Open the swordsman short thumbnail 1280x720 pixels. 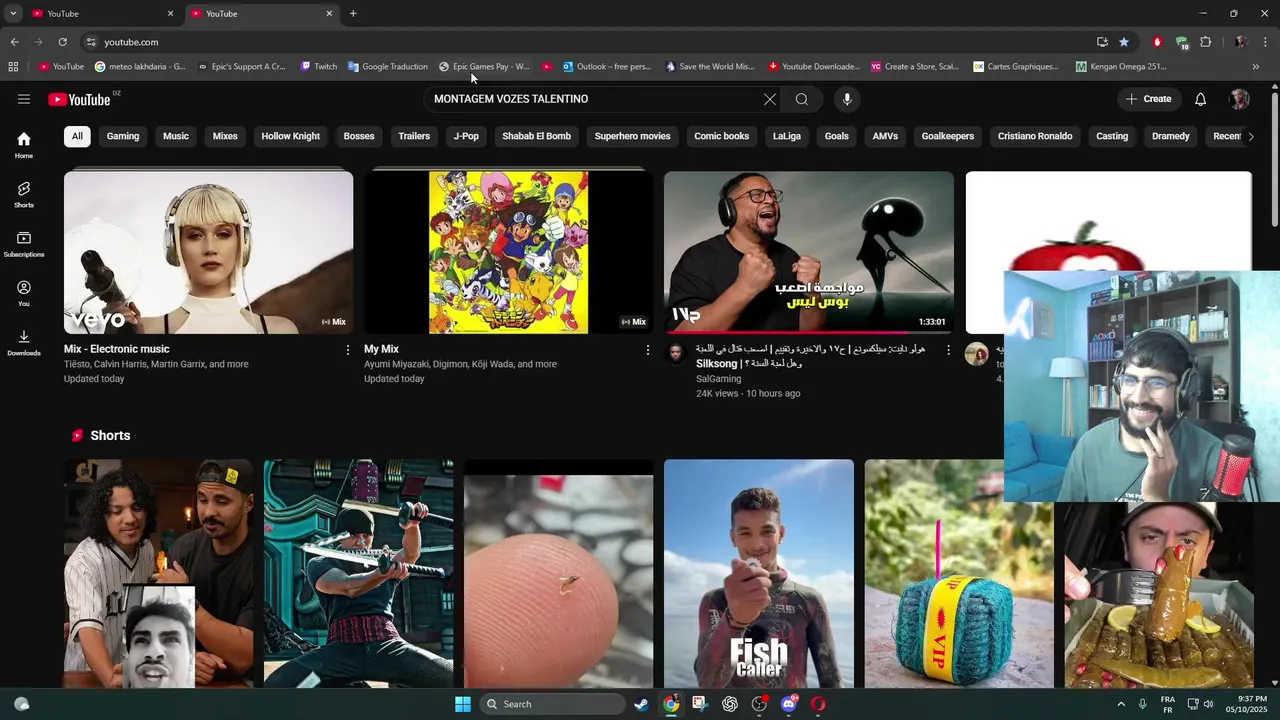[x=359, y=574]
